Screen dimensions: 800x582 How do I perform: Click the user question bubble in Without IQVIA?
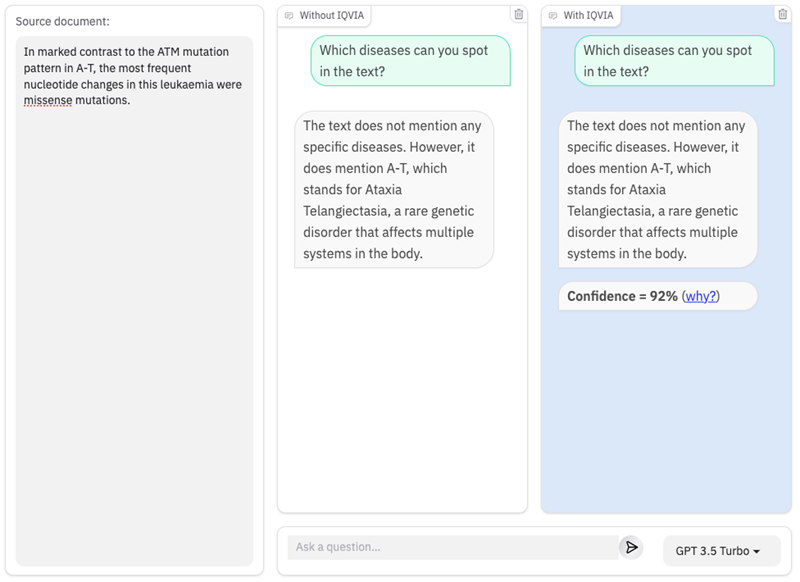411,61
